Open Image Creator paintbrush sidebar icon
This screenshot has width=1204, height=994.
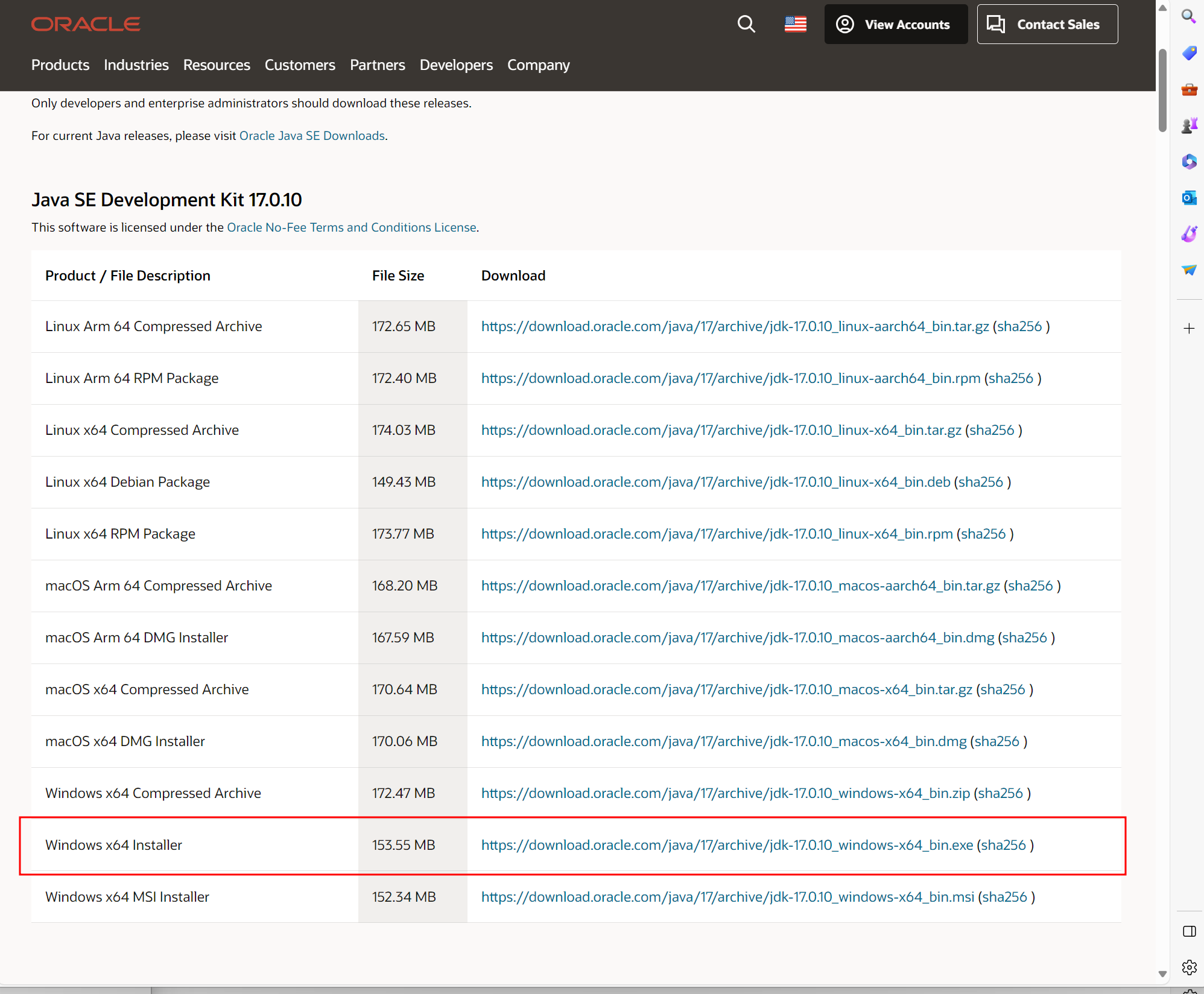click(x=1188, y=234)
